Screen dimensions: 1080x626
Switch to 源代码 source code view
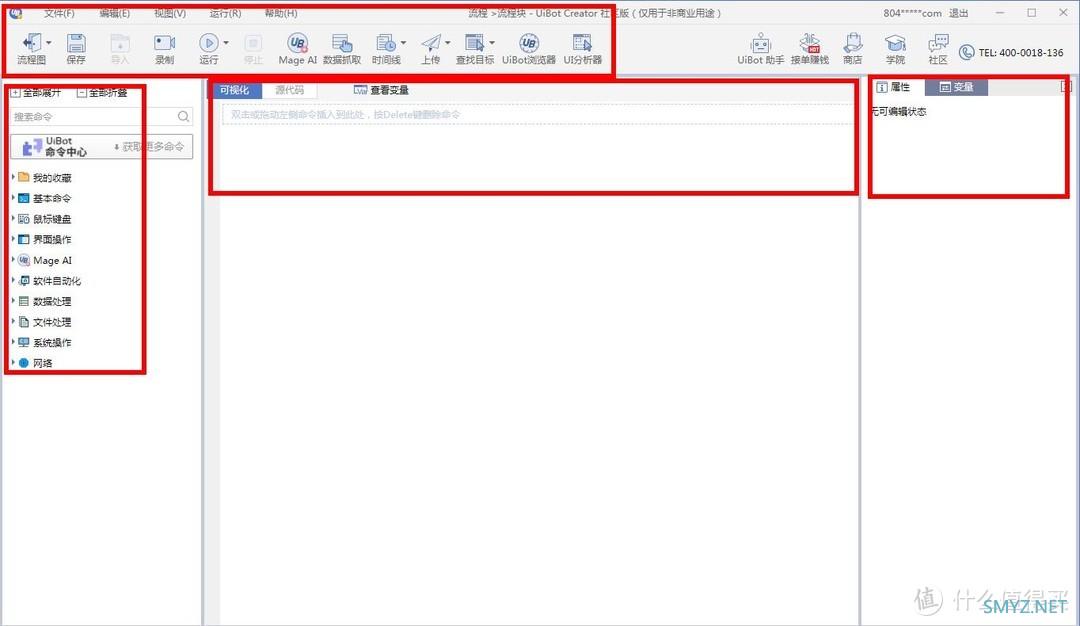pyautogui.click(x=290, y=90)
